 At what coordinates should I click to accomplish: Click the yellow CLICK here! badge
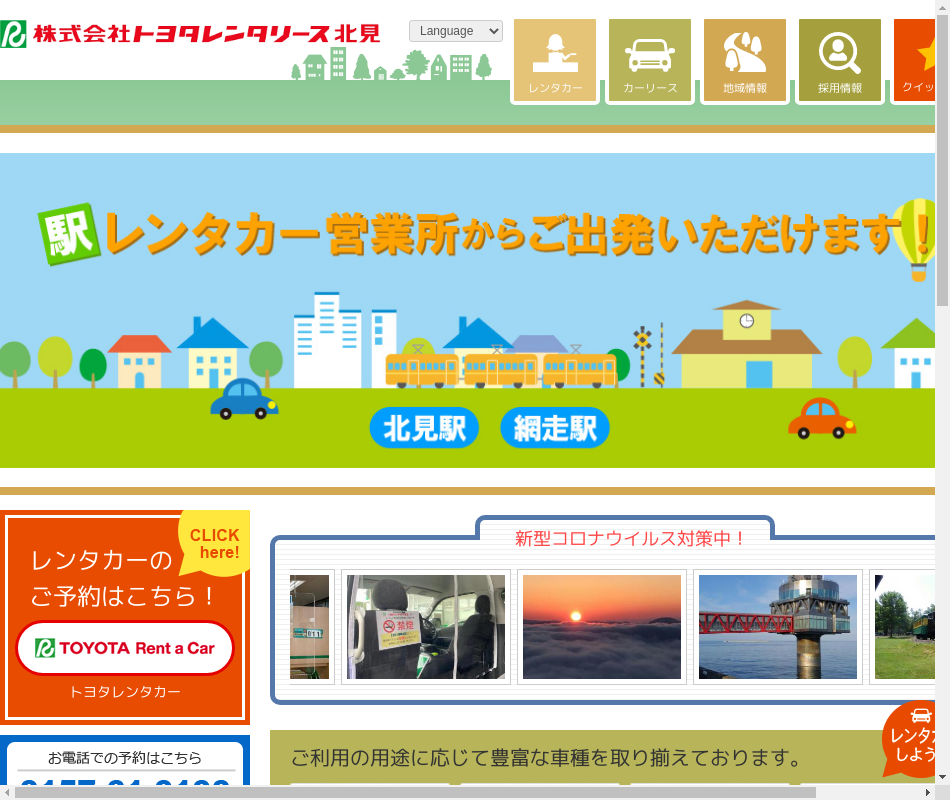click(x=214, y=543)
